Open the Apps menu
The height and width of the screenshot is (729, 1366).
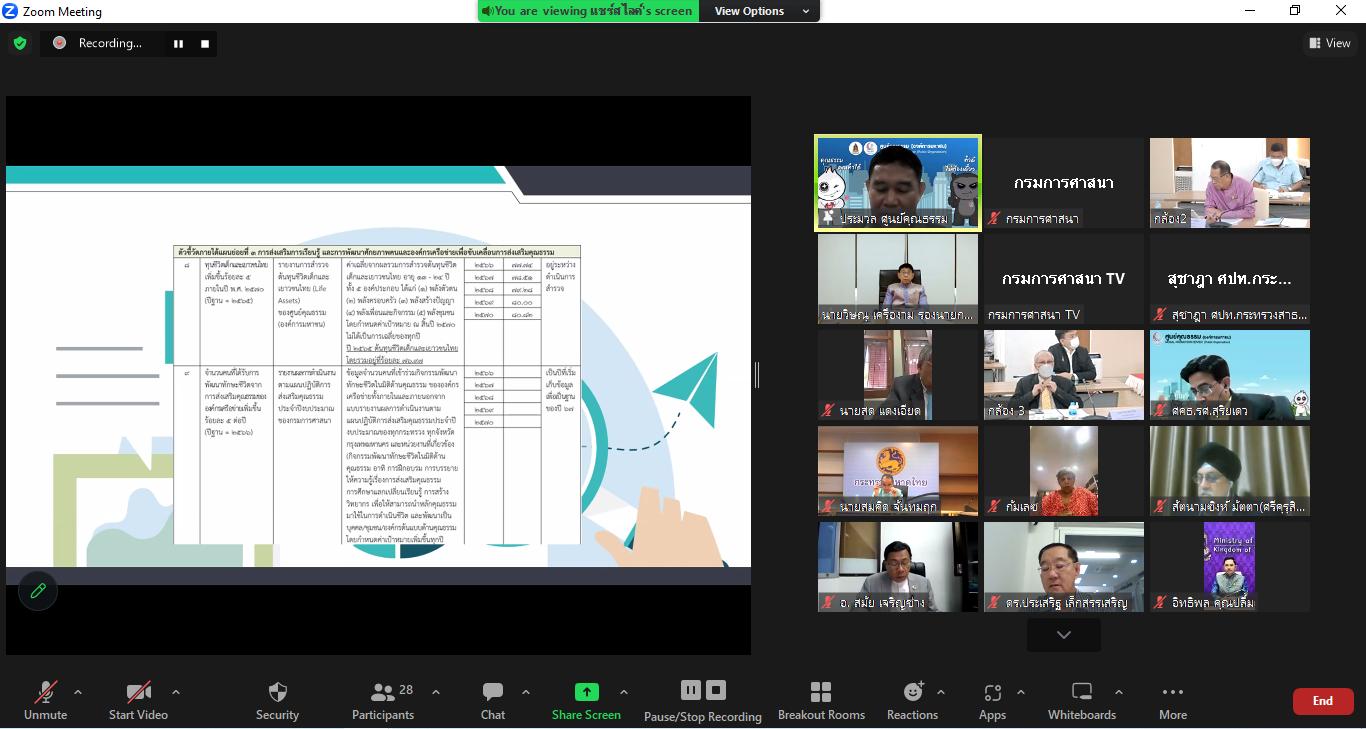(x=992, y=700)
